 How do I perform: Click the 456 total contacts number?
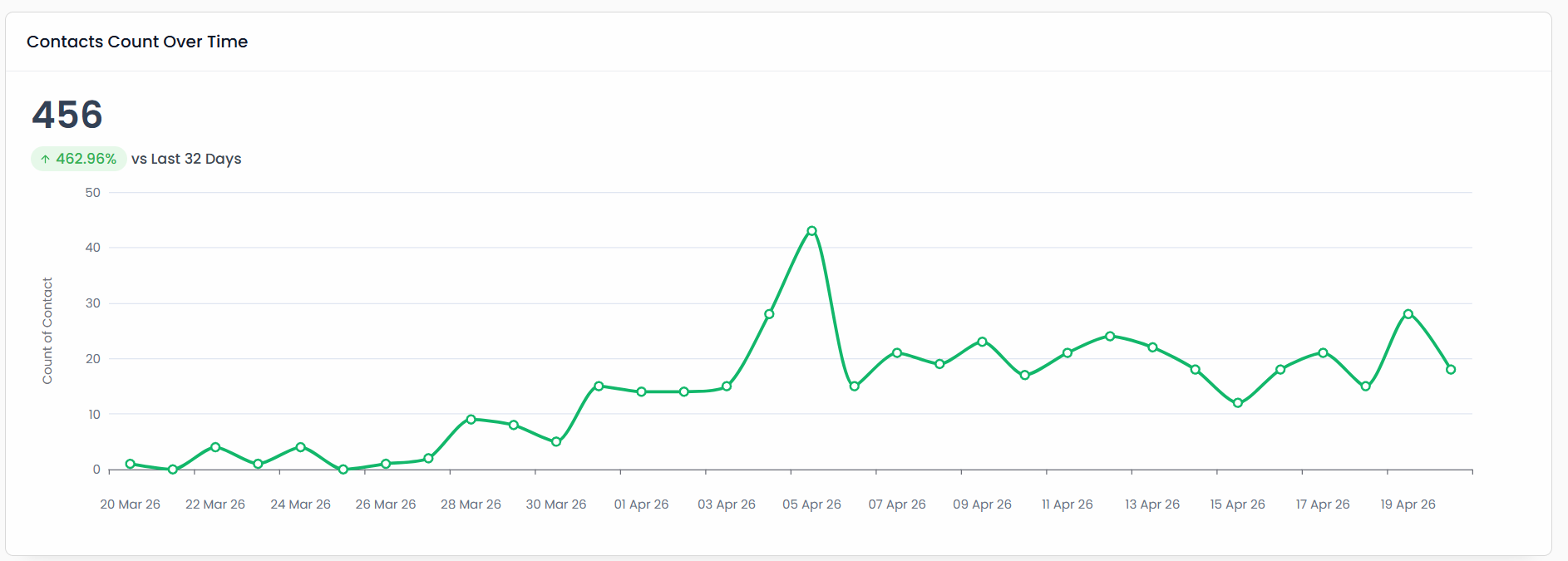67,115
